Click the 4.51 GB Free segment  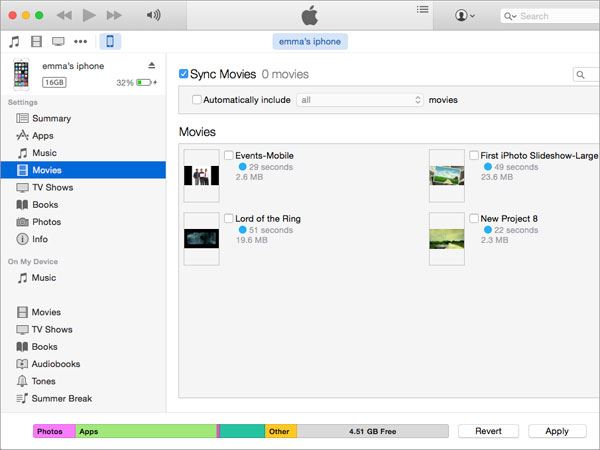373,431
